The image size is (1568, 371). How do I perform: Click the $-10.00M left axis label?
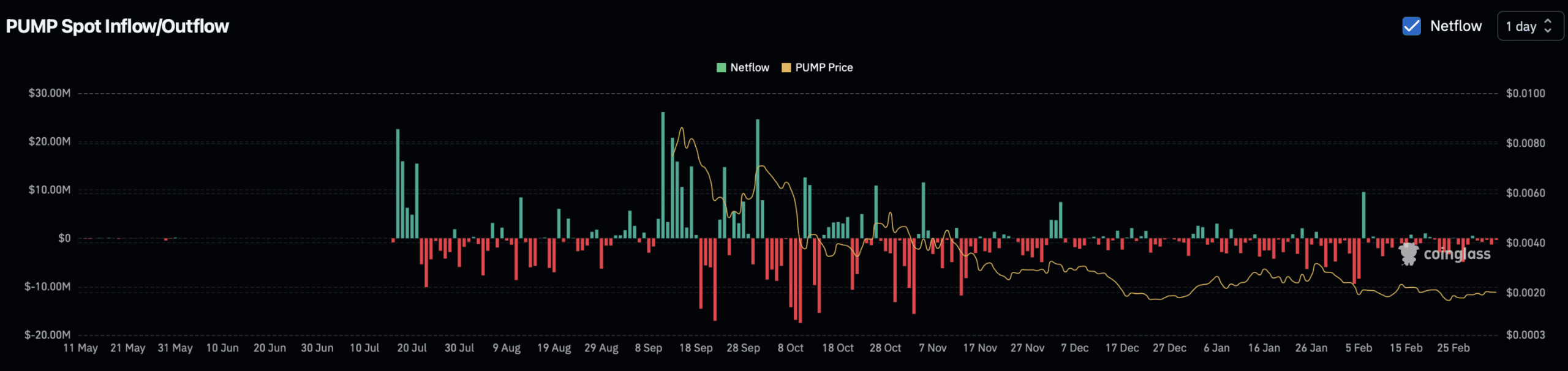pos(48,287)
